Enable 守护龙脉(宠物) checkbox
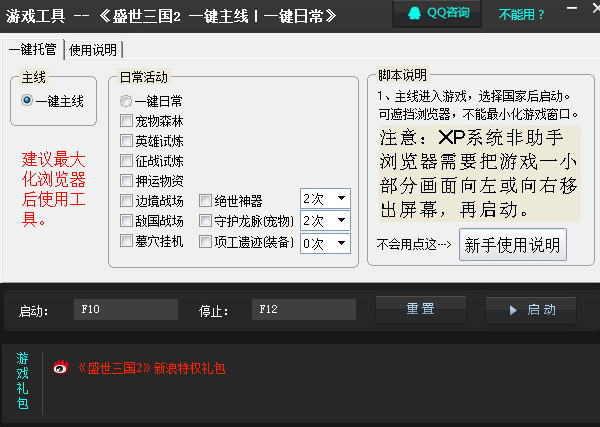 point(205,221)
